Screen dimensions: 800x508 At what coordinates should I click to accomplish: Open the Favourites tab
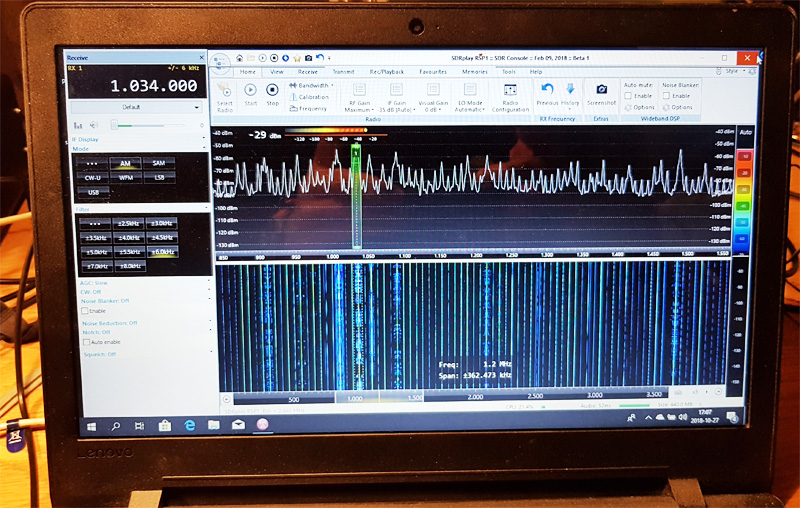point(433,72)
